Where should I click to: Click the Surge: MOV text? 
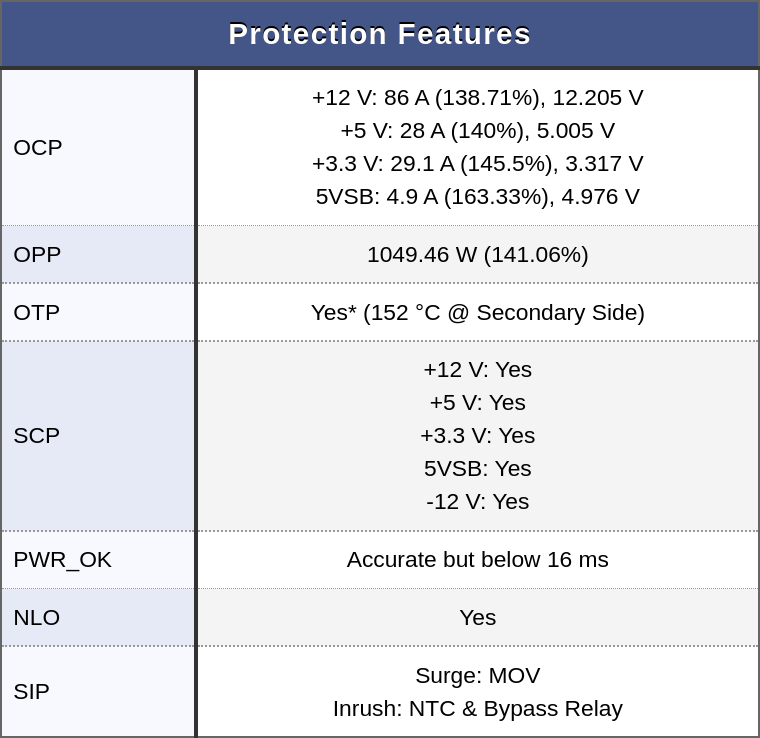pos(477,675)
